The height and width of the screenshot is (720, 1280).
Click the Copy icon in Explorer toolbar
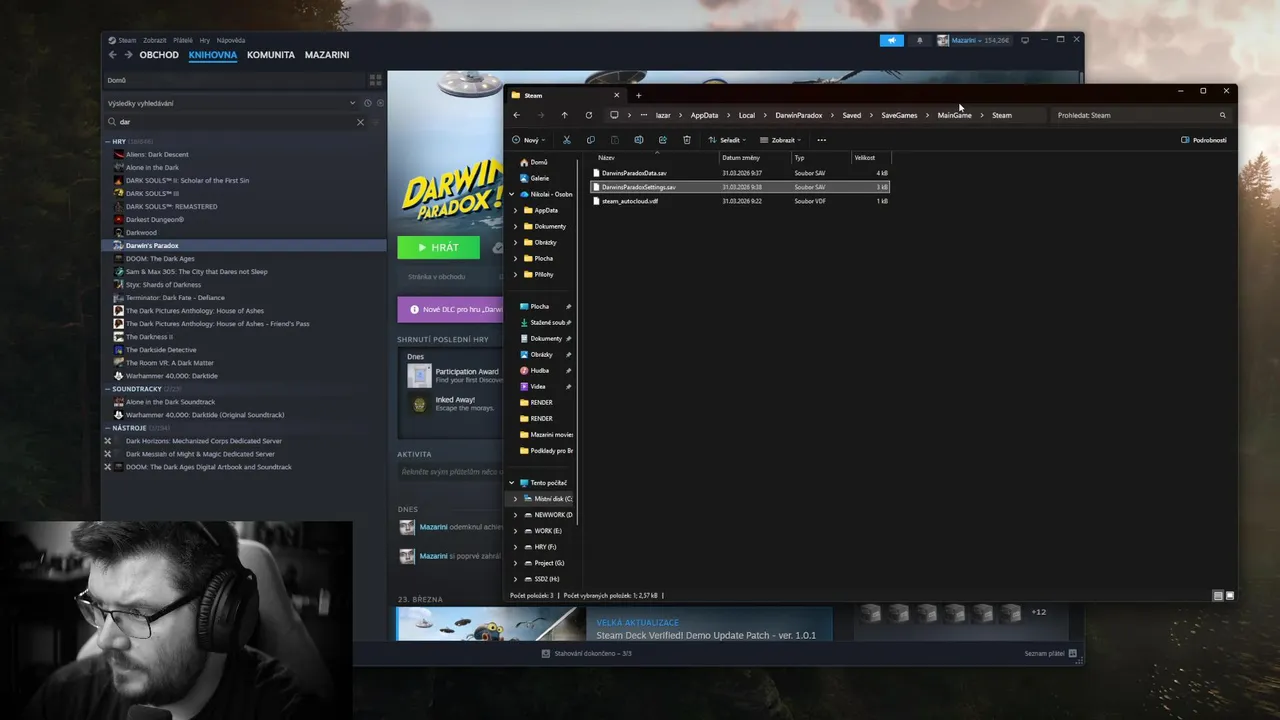590,140
